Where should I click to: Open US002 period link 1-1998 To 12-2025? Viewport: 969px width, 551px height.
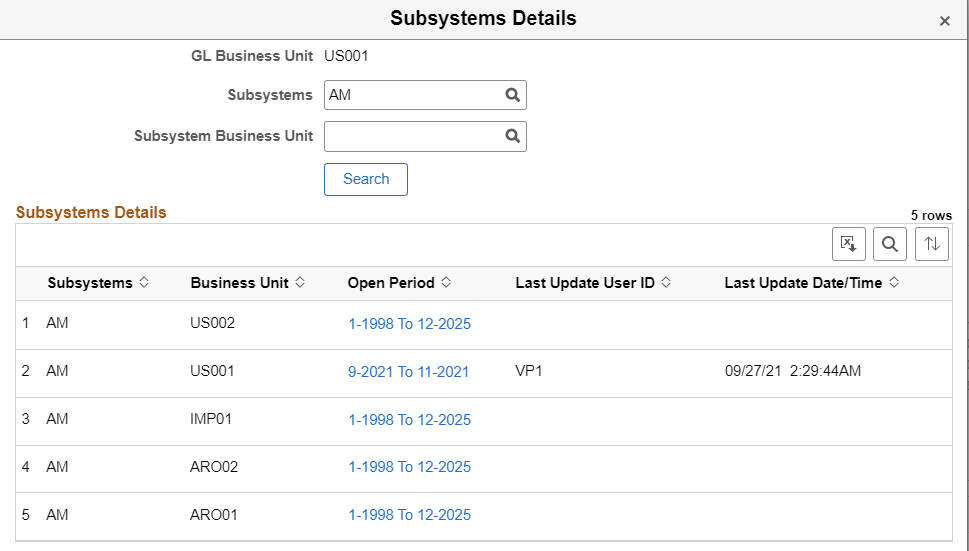(x=410, y=324)
